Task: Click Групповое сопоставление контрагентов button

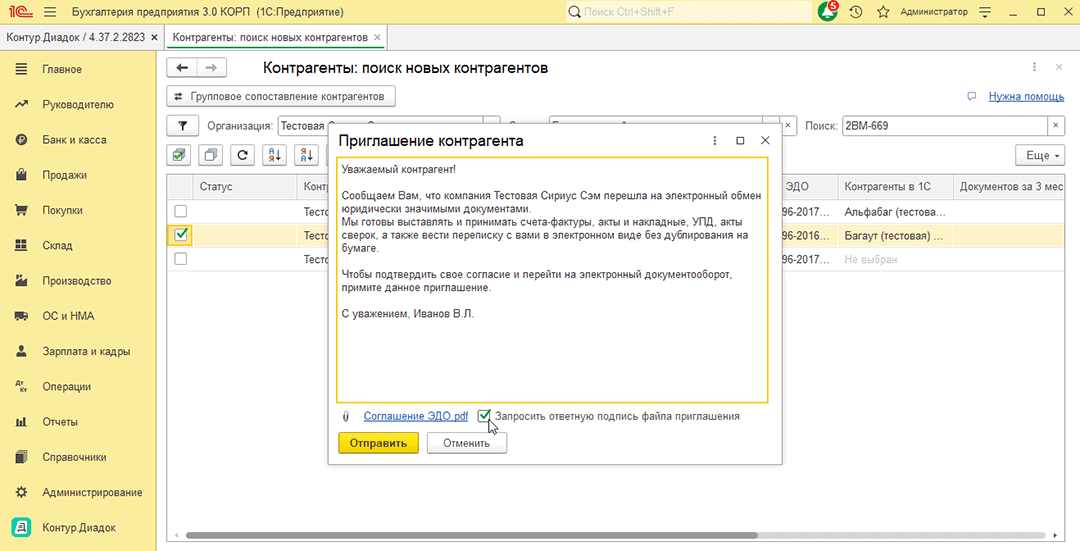Action: 281,96
